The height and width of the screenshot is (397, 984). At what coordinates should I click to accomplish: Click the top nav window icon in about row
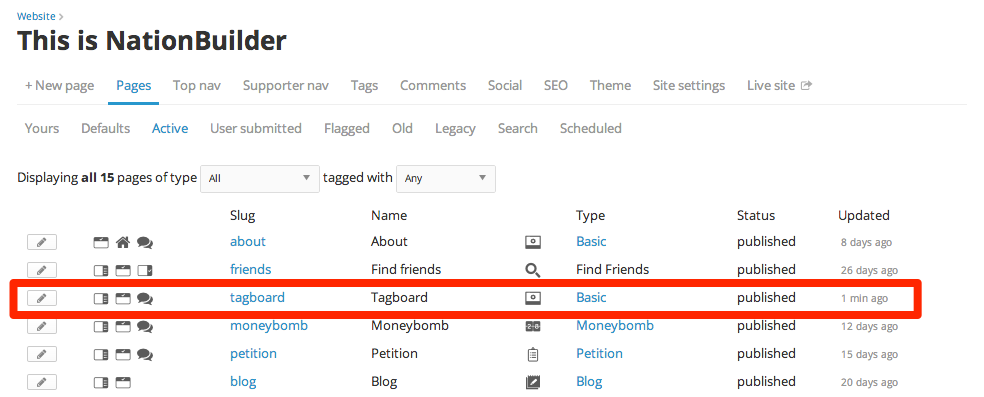tap(100, 242)
